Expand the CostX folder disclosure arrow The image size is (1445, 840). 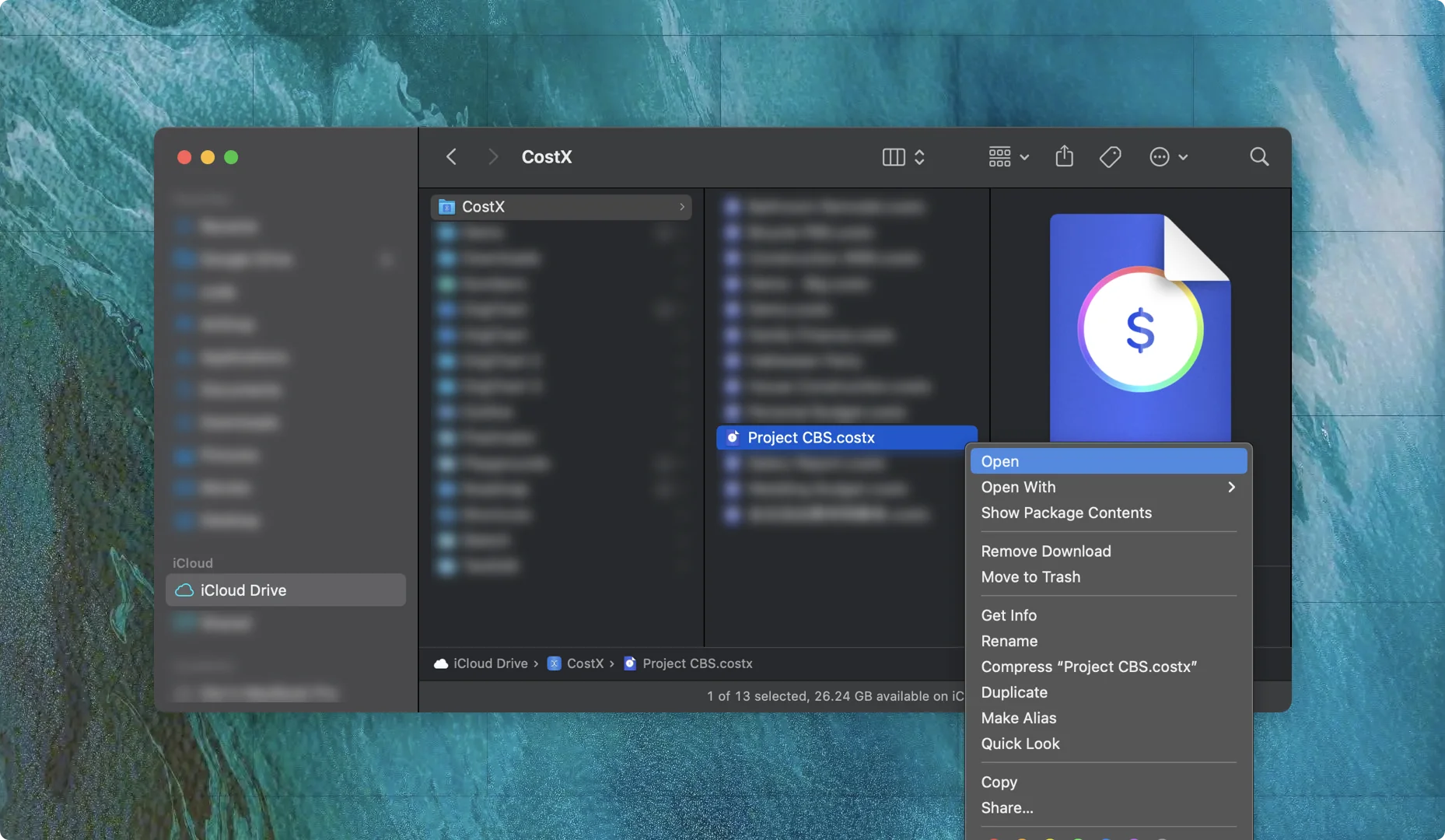pos(682,207)
